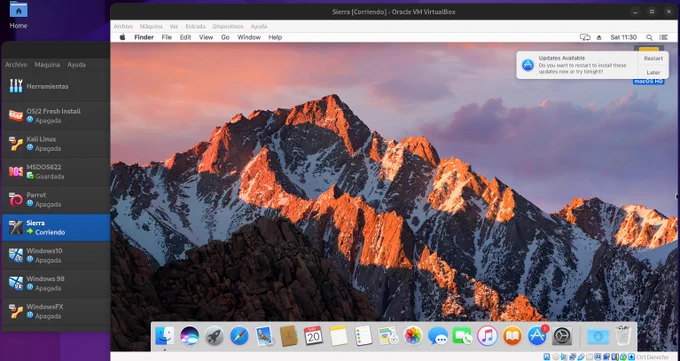Screen dimensions: 680x361
Task: Select Herramientas in VirtualBox Manager
Action: 56,86
